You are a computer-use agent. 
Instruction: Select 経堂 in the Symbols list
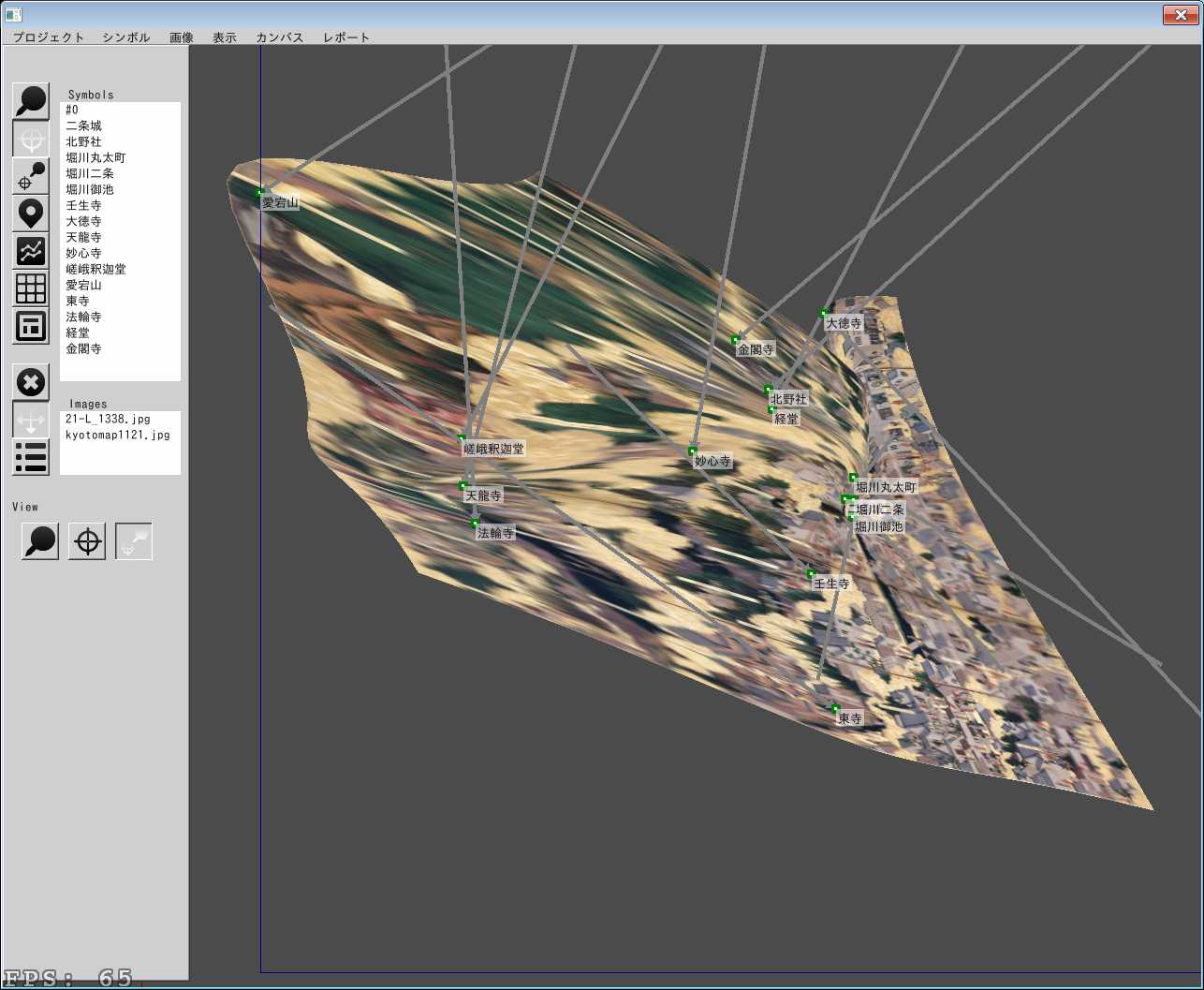[120, 332]
